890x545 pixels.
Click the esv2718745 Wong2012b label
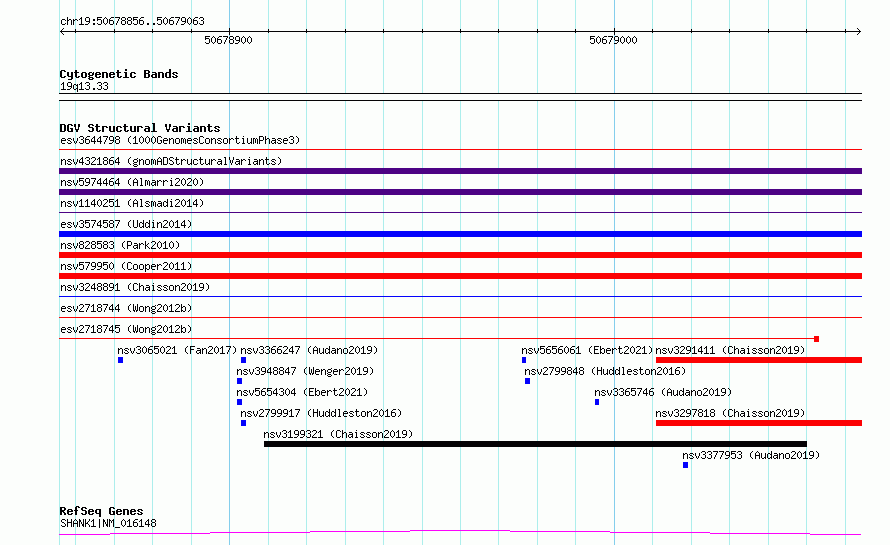point(127,329)
